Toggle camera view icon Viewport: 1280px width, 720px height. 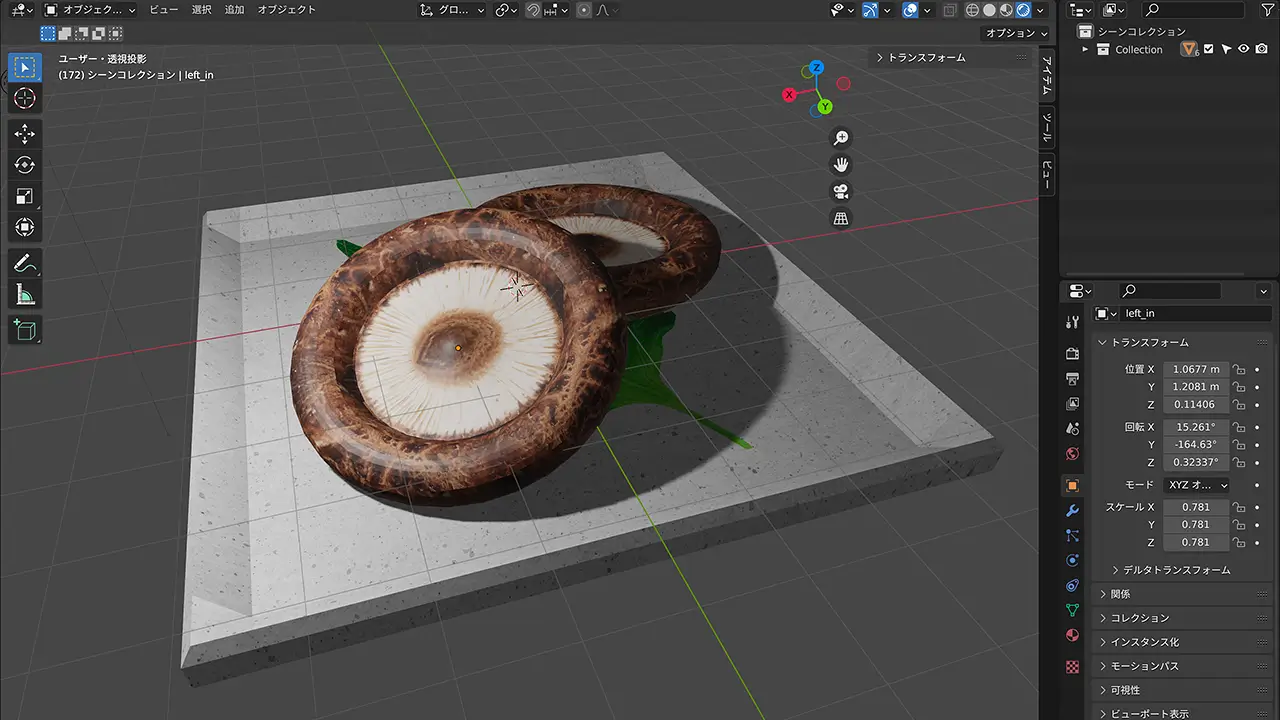point(841,192)
